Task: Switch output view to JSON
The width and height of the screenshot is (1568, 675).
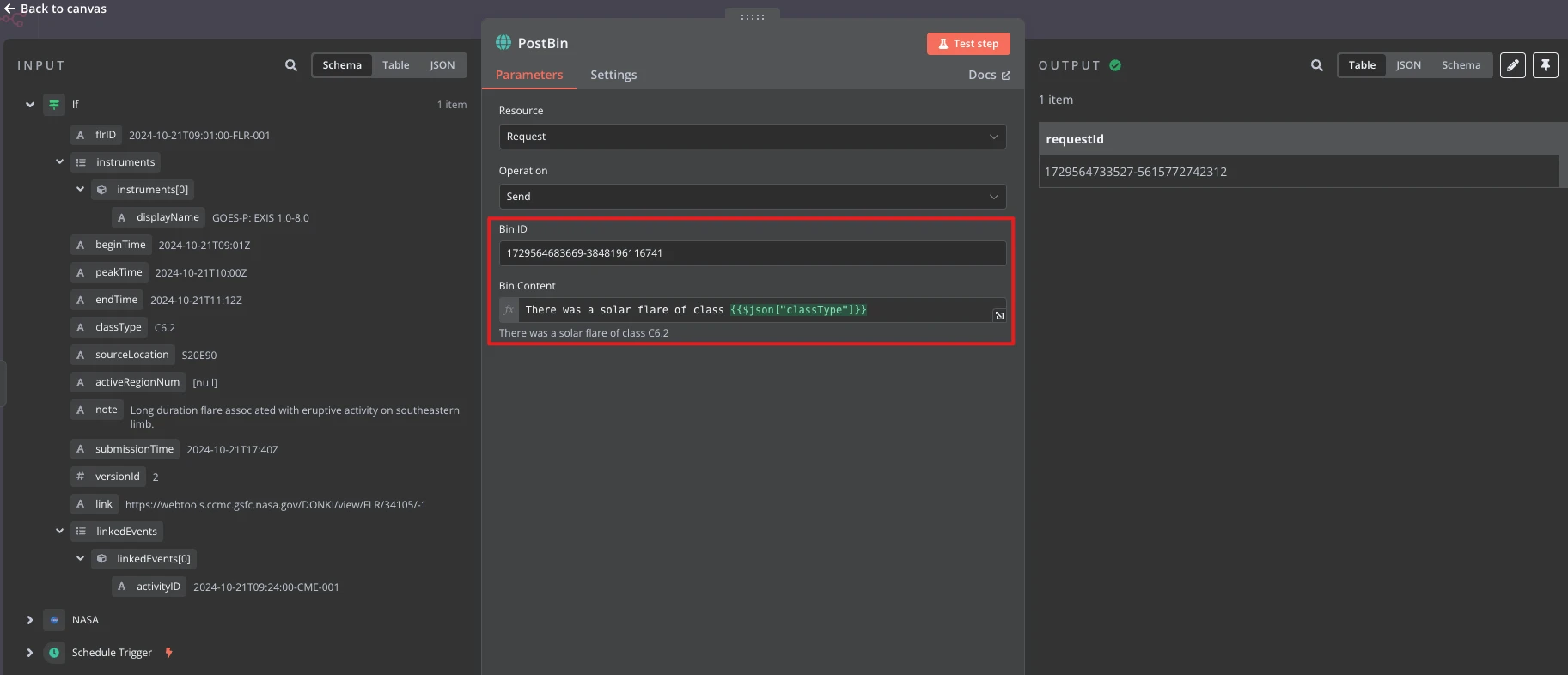Action: pyautogui.click(x=1408, y=65)
